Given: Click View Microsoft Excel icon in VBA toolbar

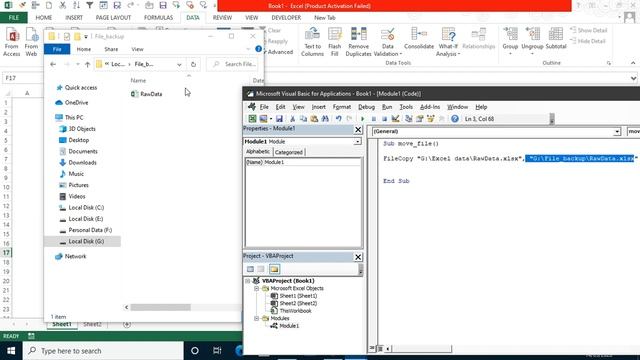Looking at the screenshot, I should click(252, 119).
